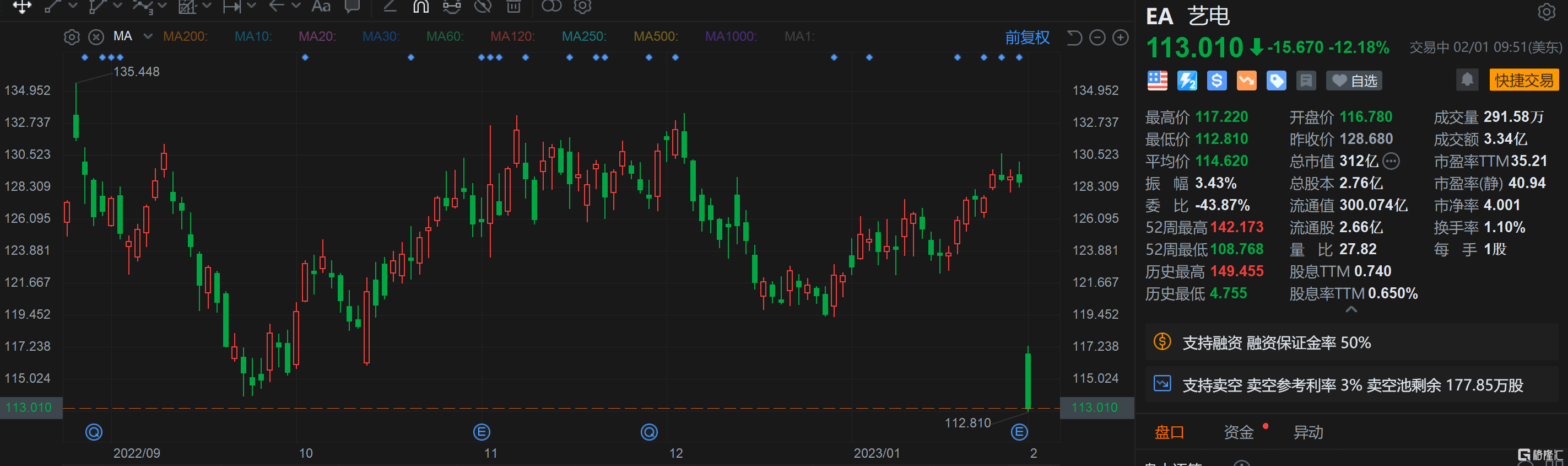Click the trash icon to delete drawings

coord(513,7)
